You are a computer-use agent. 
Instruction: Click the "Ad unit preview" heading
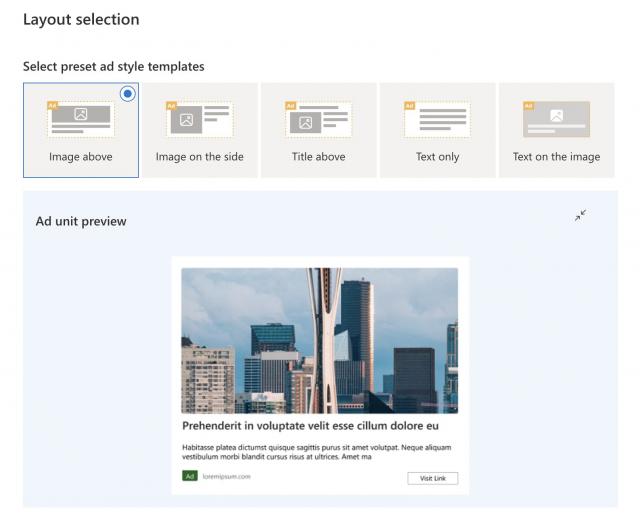81,221
